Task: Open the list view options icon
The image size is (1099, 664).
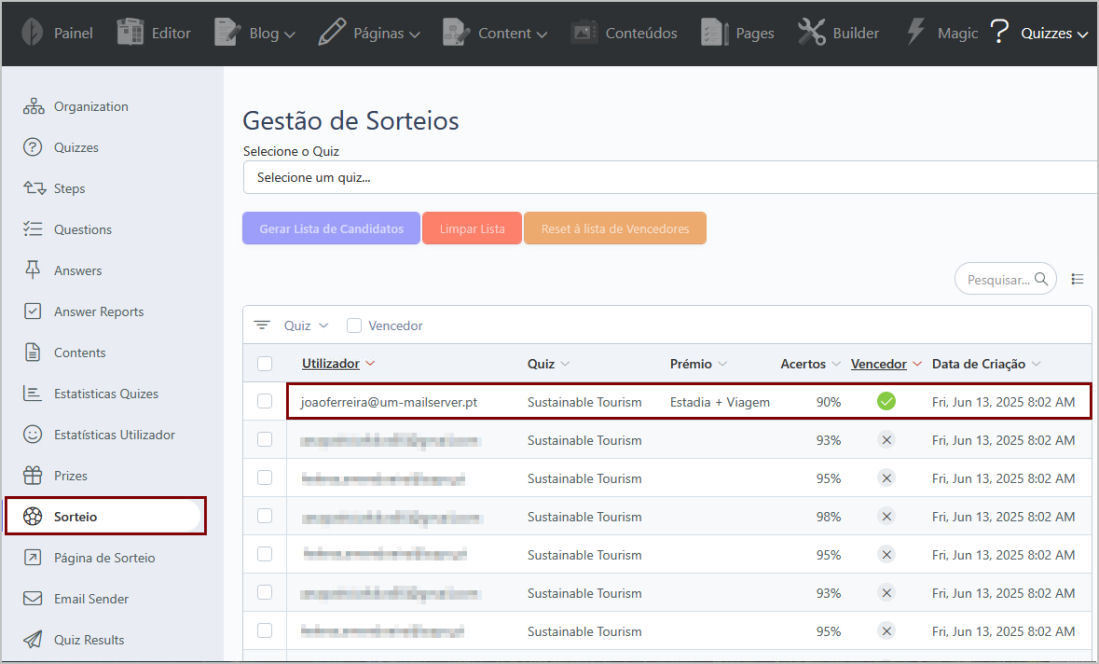Action: 1077,279
